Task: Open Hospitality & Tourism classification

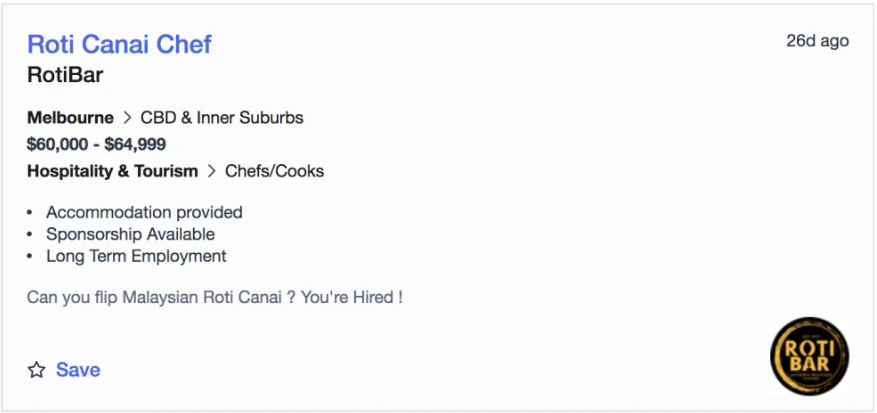Action: [112, 171]
